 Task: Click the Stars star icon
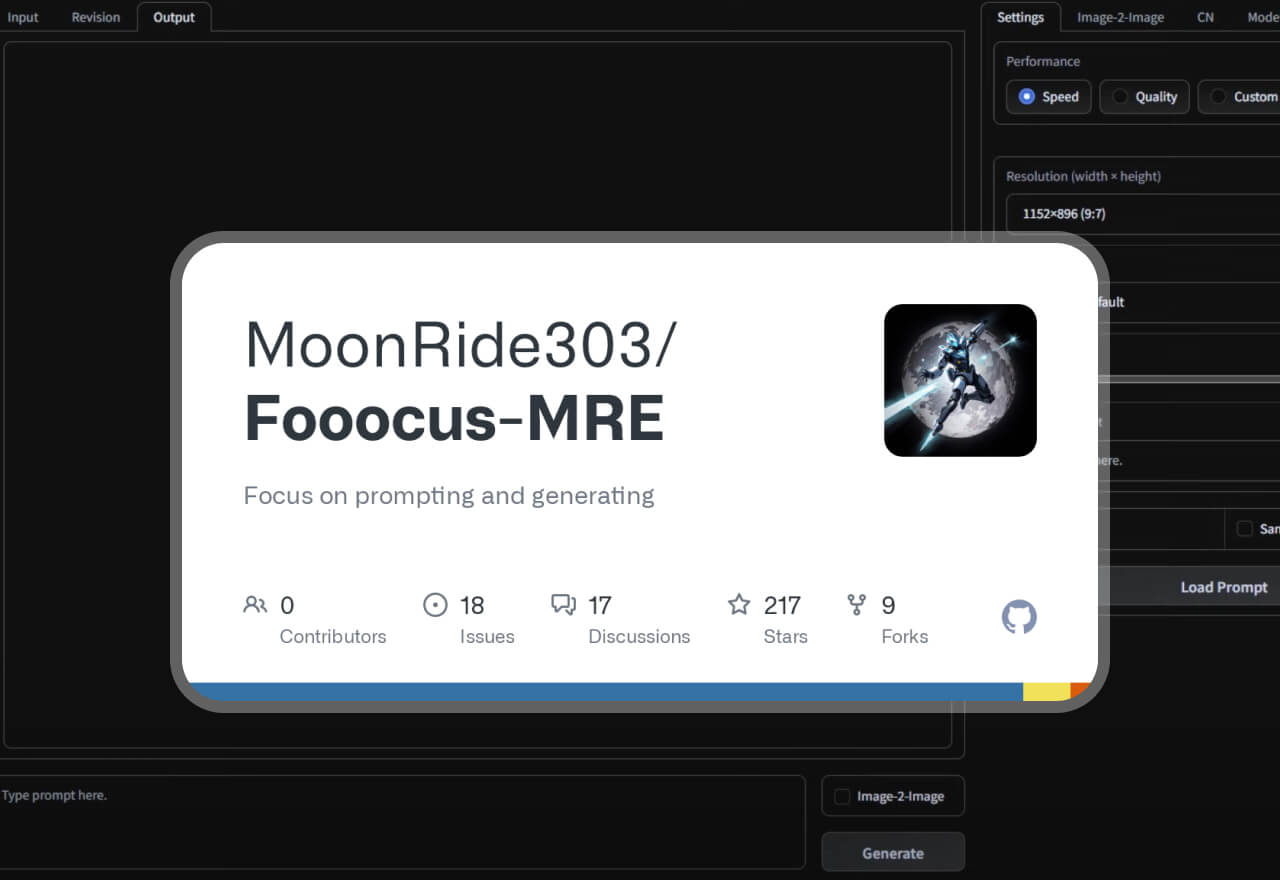coord(739,605)
